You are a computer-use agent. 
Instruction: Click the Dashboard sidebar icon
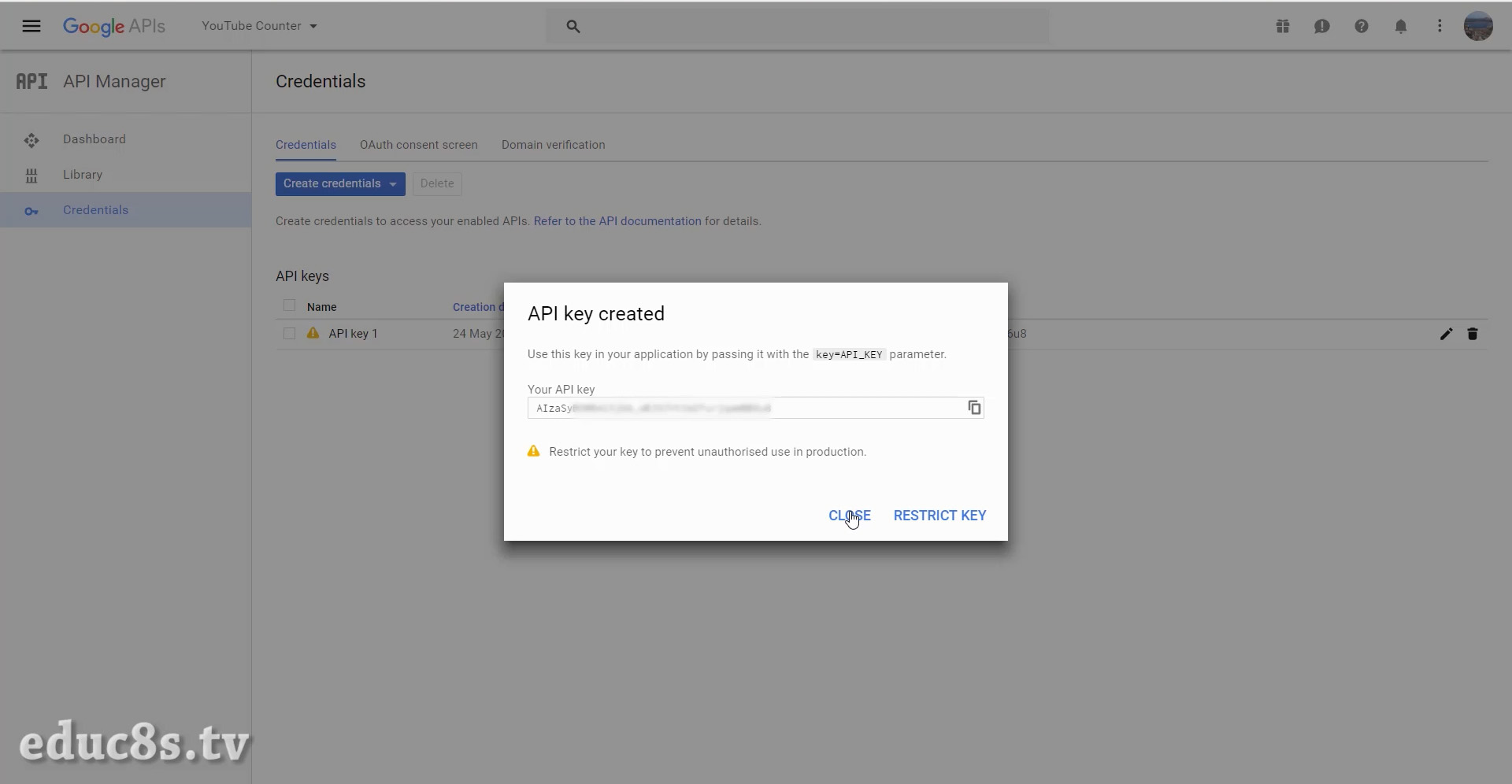tap(31, 140)
